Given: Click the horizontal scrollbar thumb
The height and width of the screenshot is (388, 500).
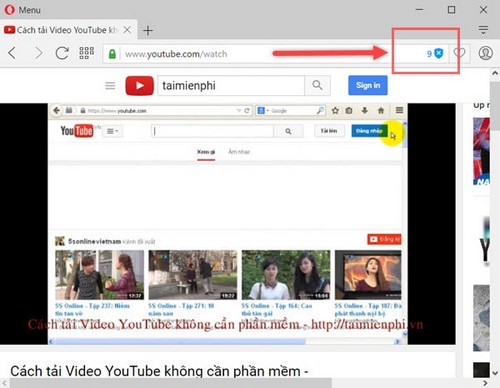Looking at the screenshot, I should [170, 383].
